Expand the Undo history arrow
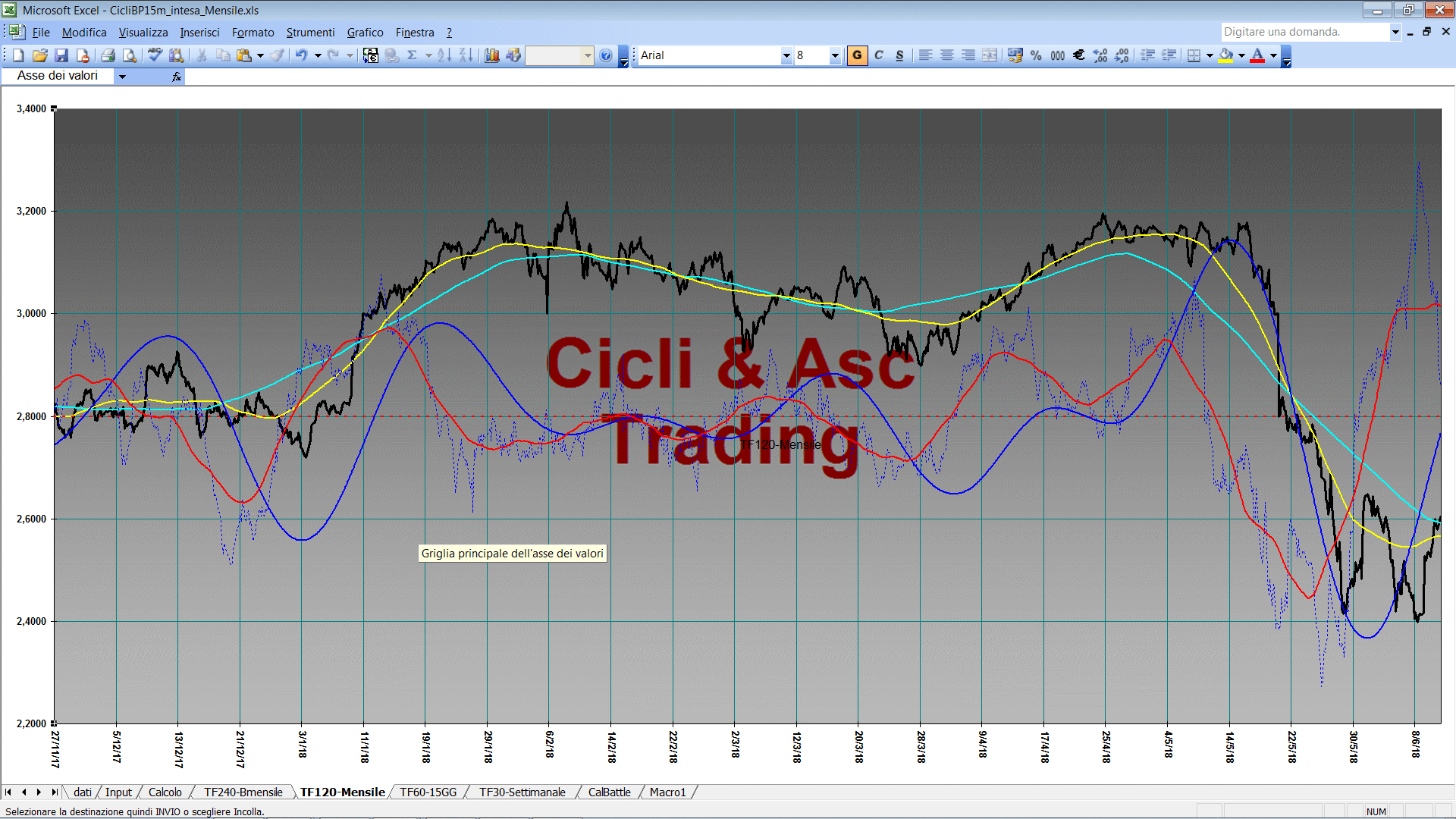Image resolution: width=1456 pixels, height=819 pixels. (318, 55)
